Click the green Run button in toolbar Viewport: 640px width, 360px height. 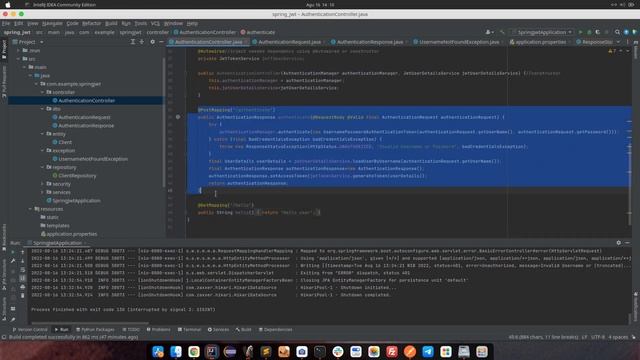pos(580,32)
